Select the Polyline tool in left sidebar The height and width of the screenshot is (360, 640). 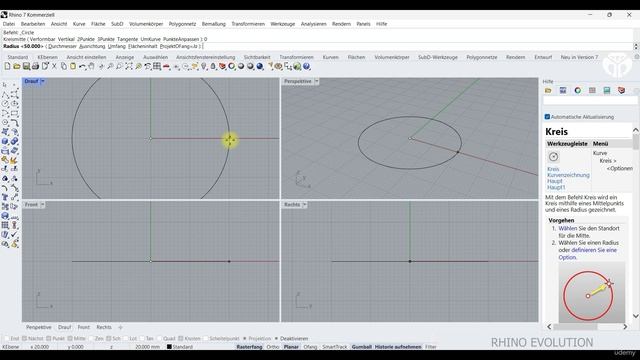[5, 94]
